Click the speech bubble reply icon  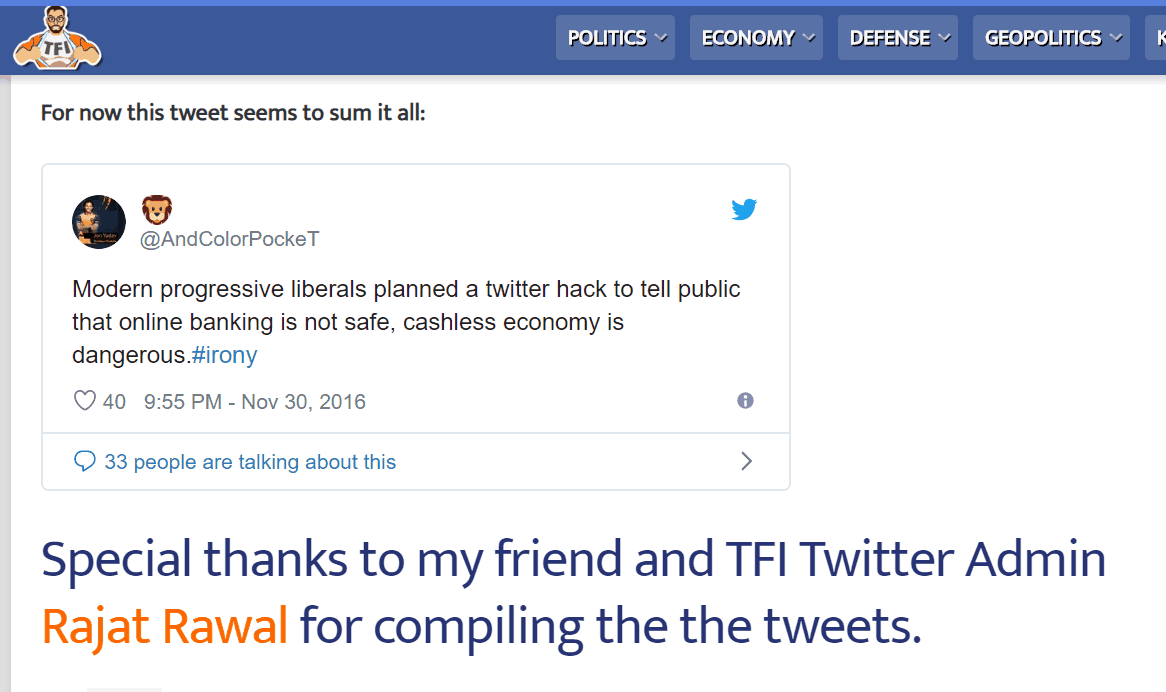[x=85, y=462]
